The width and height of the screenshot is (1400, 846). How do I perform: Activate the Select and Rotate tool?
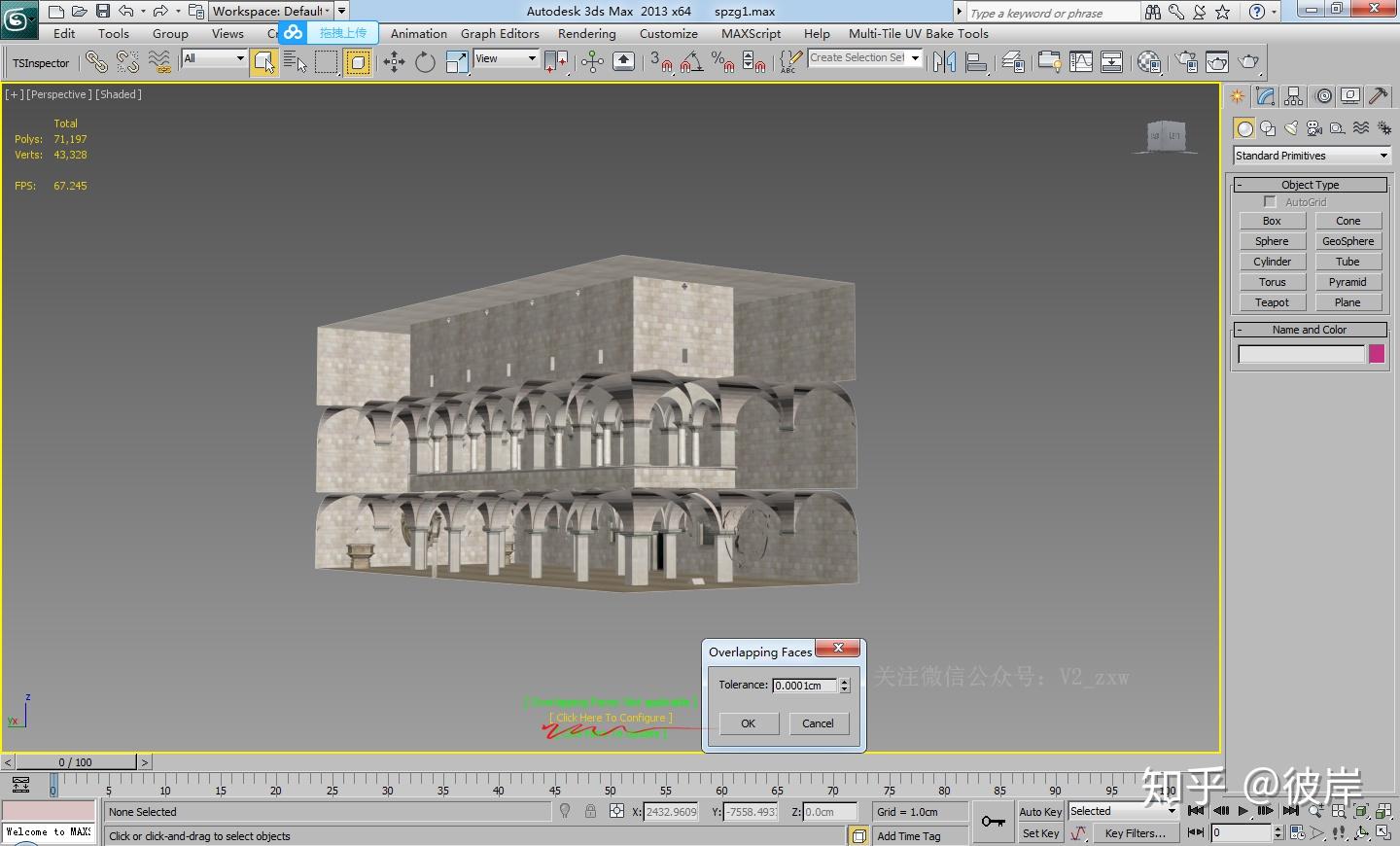[425, 63]
